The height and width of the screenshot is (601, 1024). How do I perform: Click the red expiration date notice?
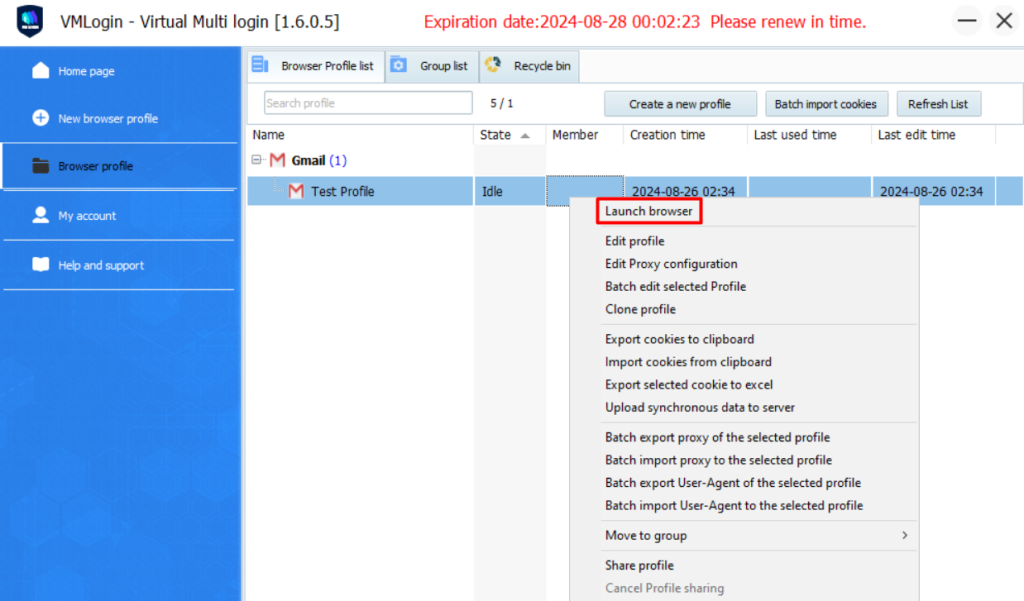(645, 22)
